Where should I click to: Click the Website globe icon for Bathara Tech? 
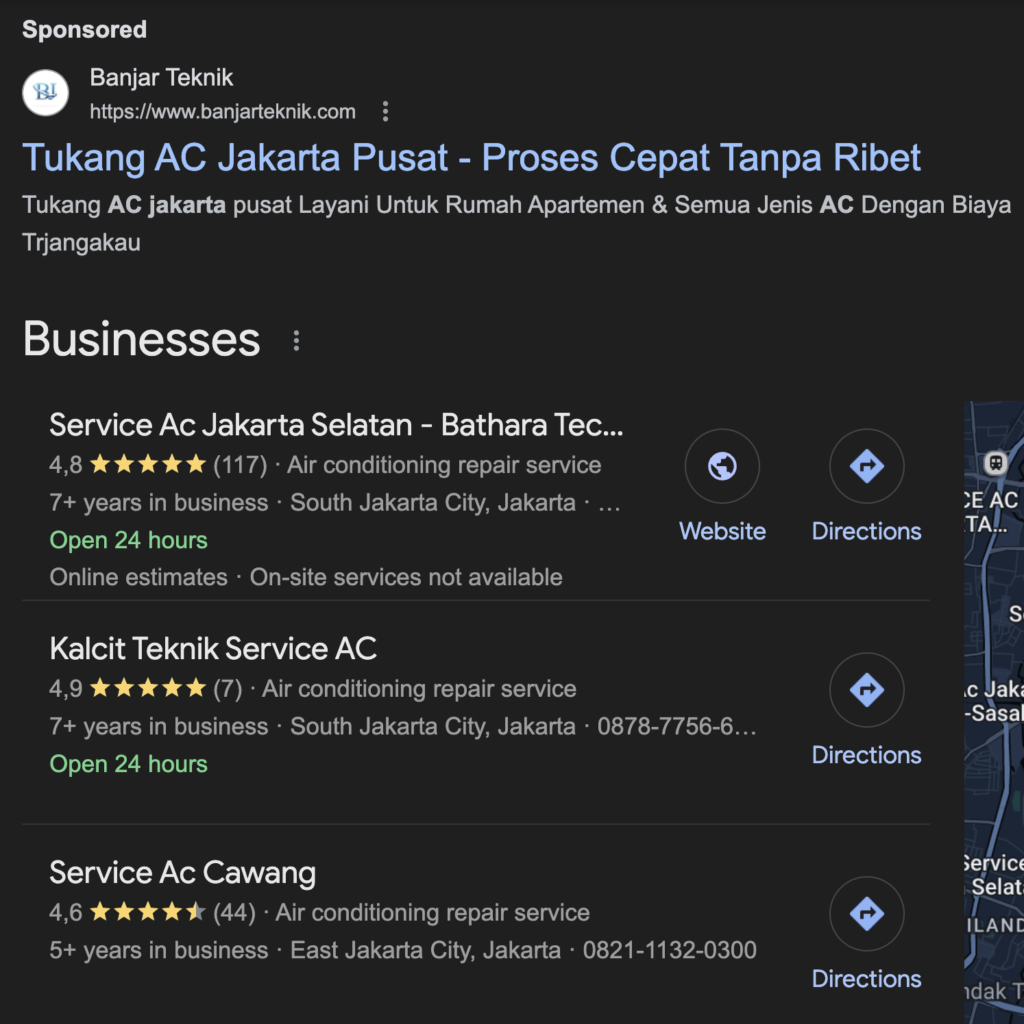(722, 465)
